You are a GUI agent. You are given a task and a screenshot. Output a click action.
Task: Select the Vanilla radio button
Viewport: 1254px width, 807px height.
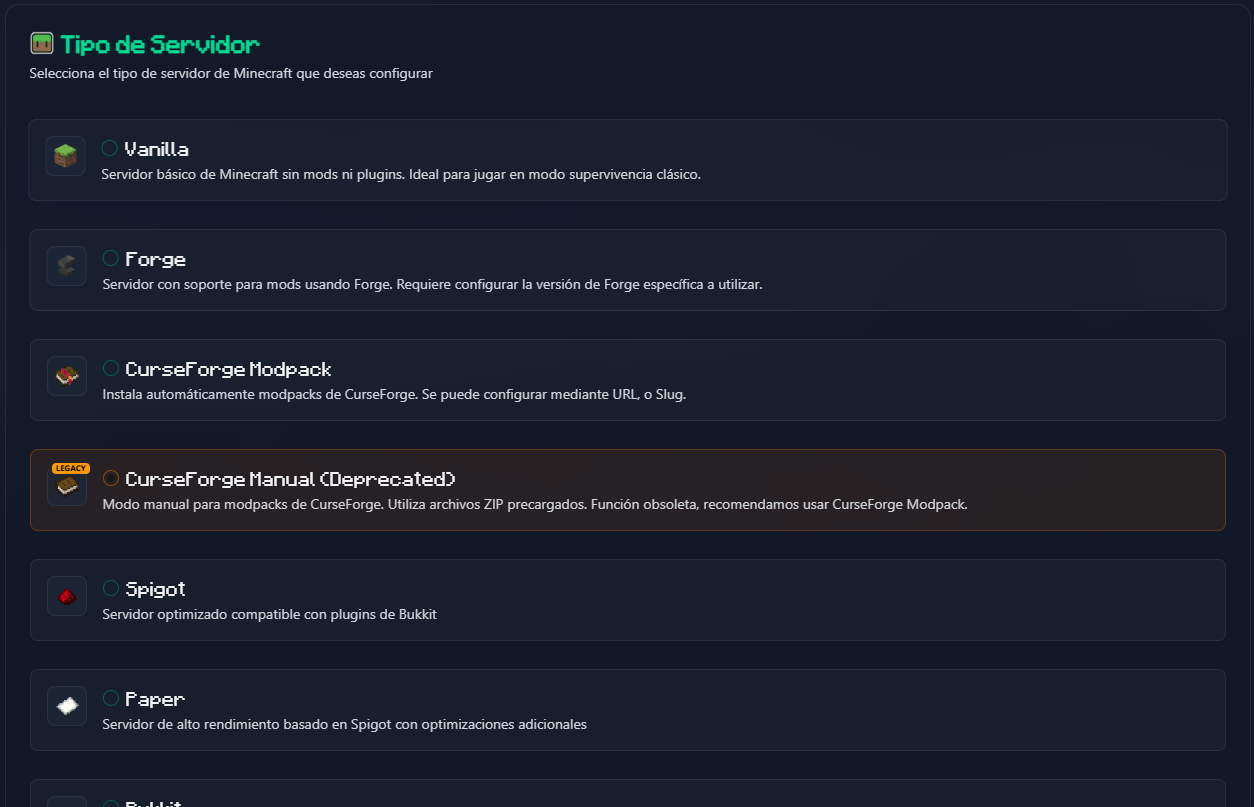[x=110, y=148]
